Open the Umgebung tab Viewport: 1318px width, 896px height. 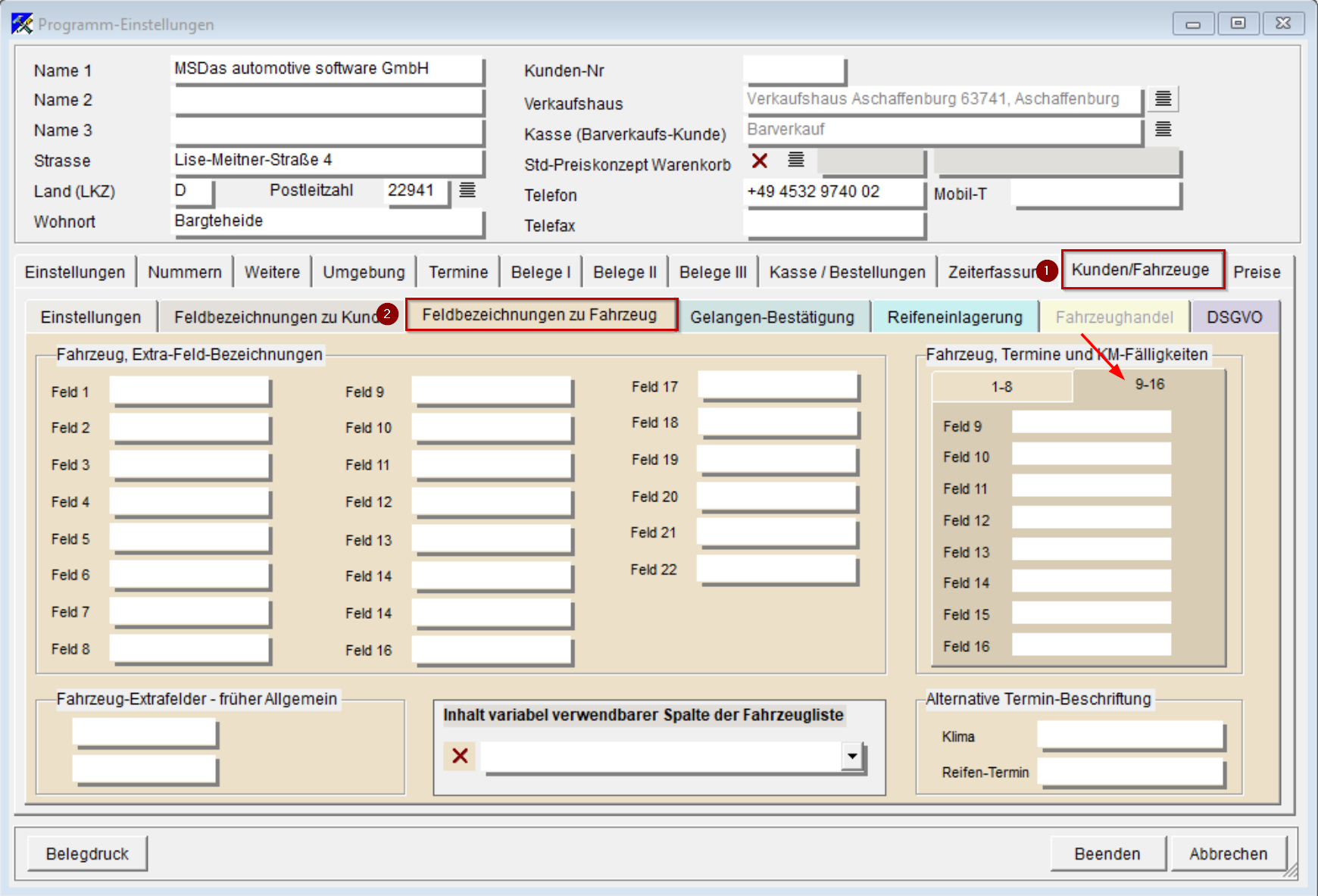pyautogui.click(x=364, y=272)
